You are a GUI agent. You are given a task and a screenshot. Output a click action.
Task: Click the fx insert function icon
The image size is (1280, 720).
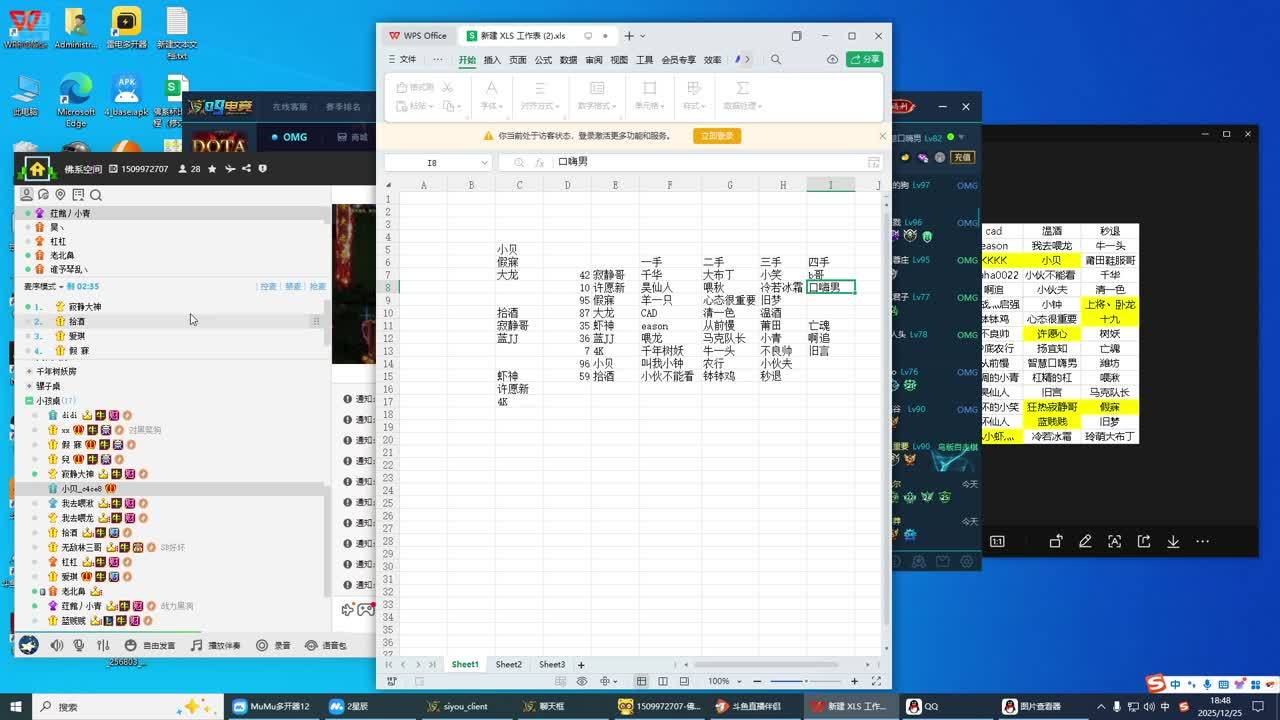539,162
